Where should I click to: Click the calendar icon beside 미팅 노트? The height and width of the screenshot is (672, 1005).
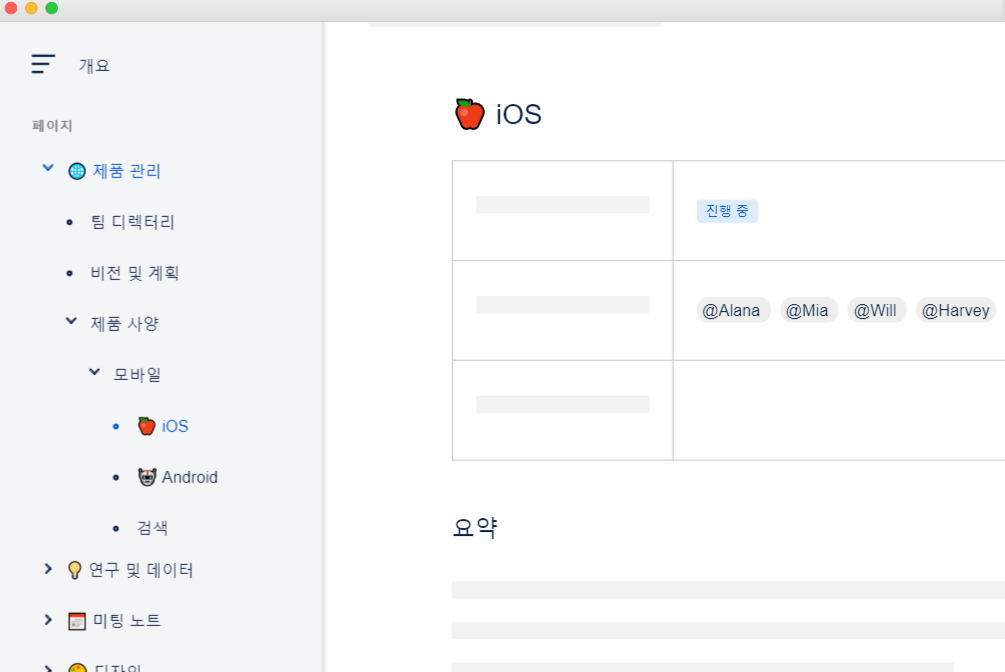point(77,621)
